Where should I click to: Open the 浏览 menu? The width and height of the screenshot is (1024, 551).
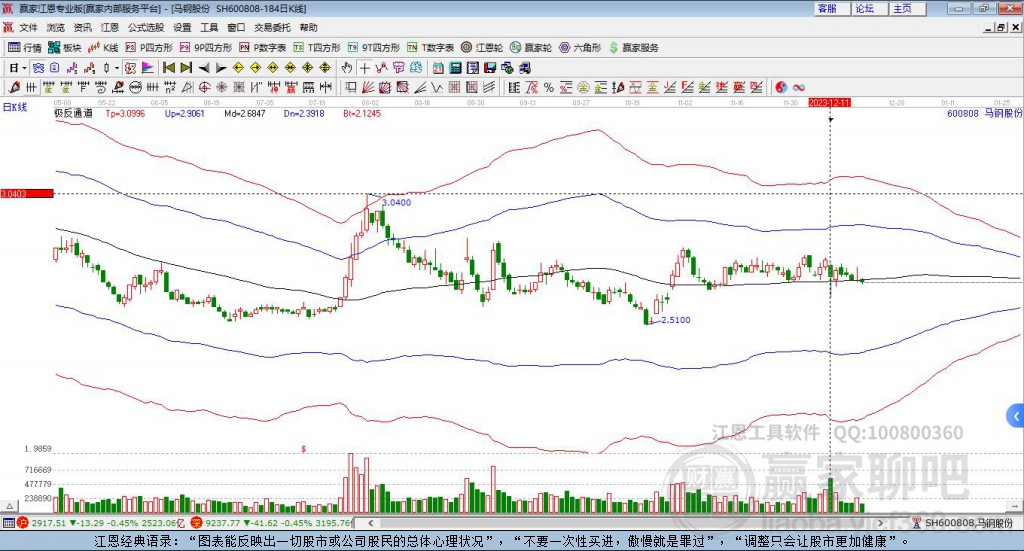(56, 27)
